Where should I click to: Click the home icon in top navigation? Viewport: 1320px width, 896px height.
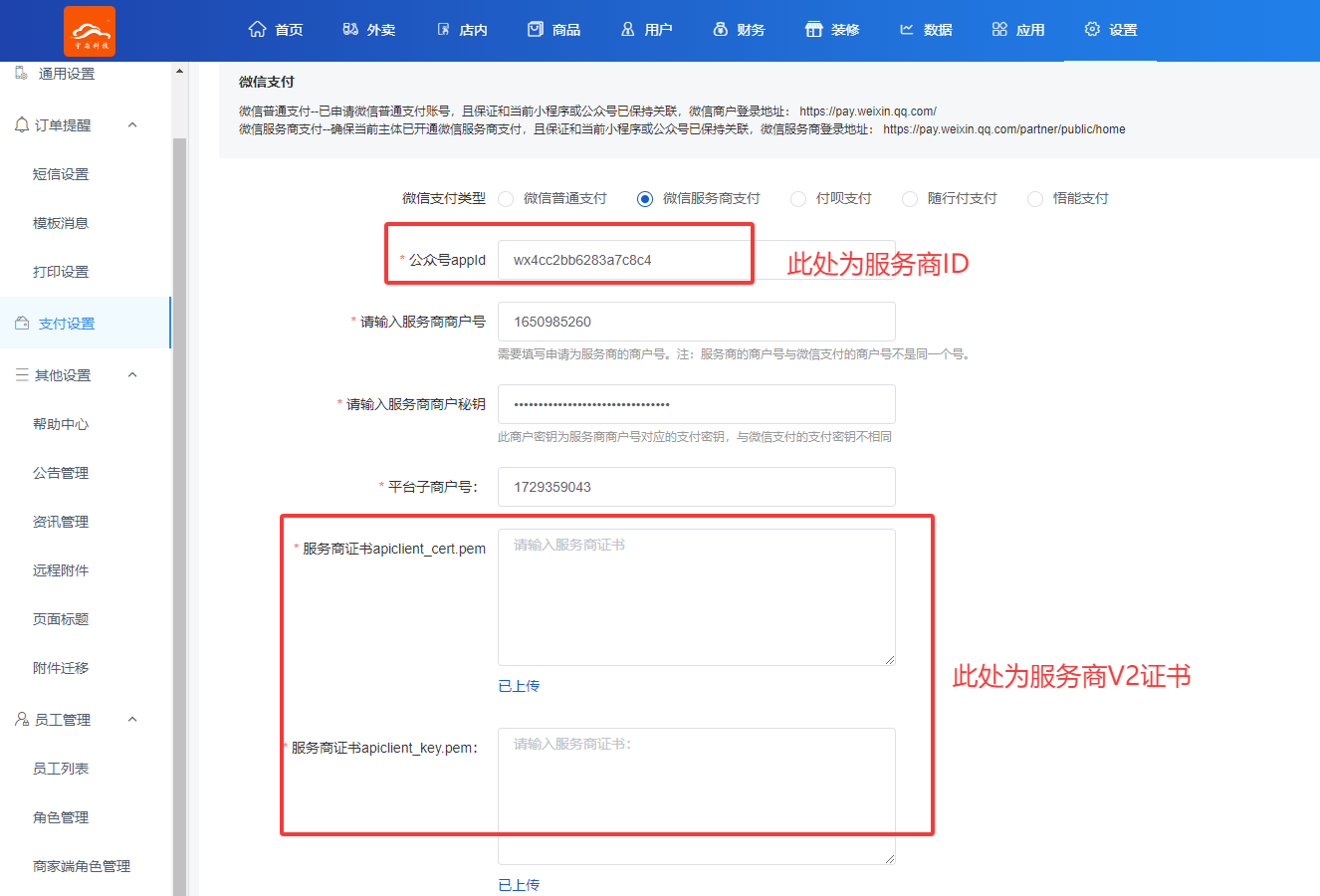click(257, 29)
